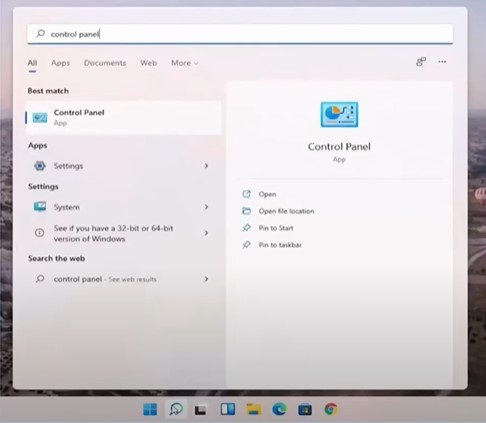Select the System settings result
Screen dimensions: 486x423
click(123, 207)
